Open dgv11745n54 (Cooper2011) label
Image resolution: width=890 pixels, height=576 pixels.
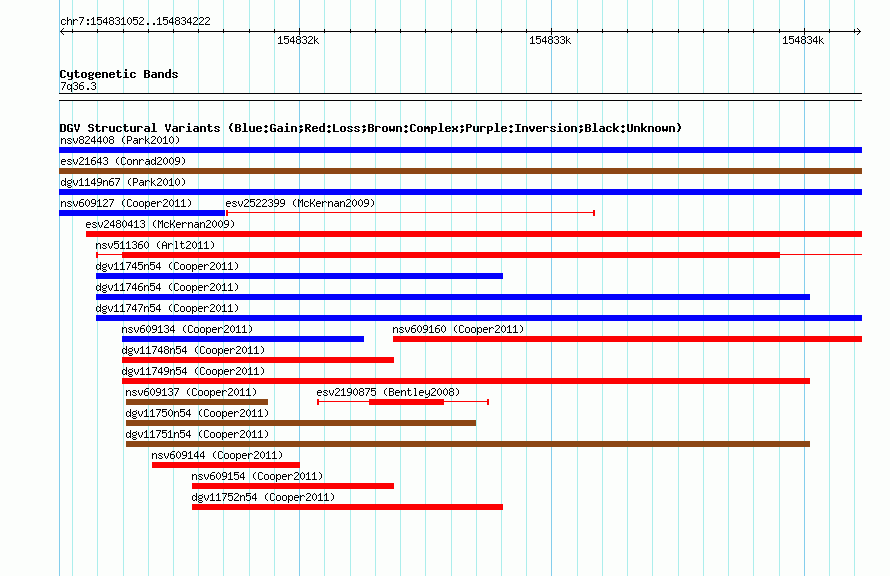point(167,266)
